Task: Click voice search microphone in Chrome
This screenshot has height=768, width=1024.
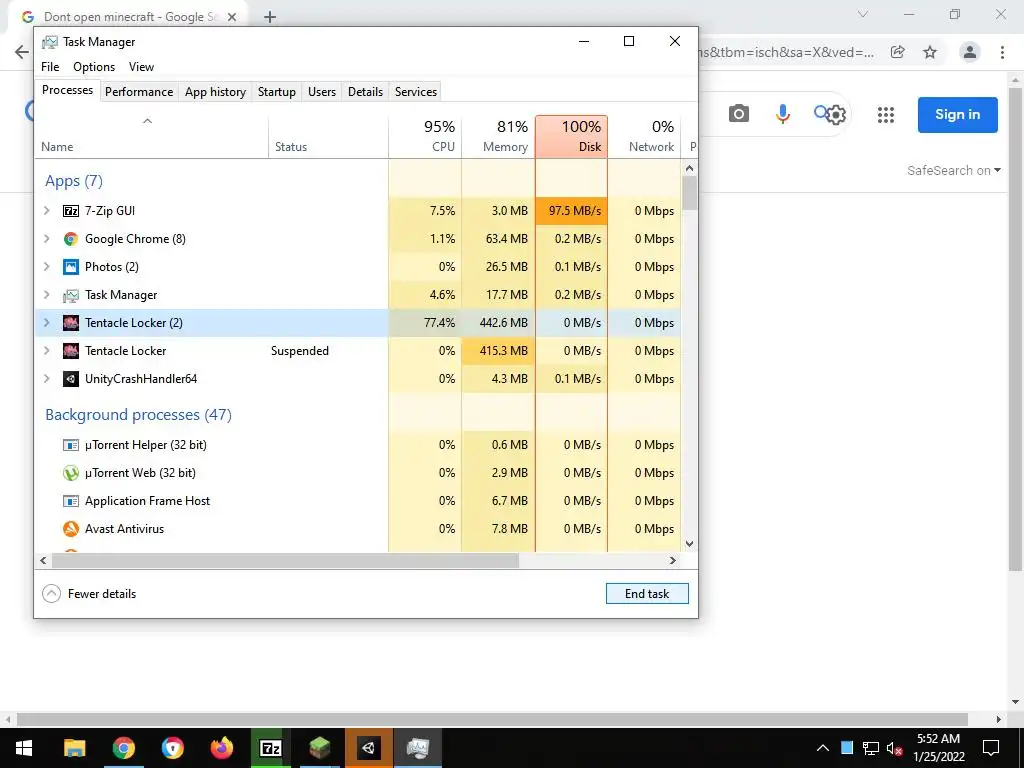Action: [x=782, y=114]
